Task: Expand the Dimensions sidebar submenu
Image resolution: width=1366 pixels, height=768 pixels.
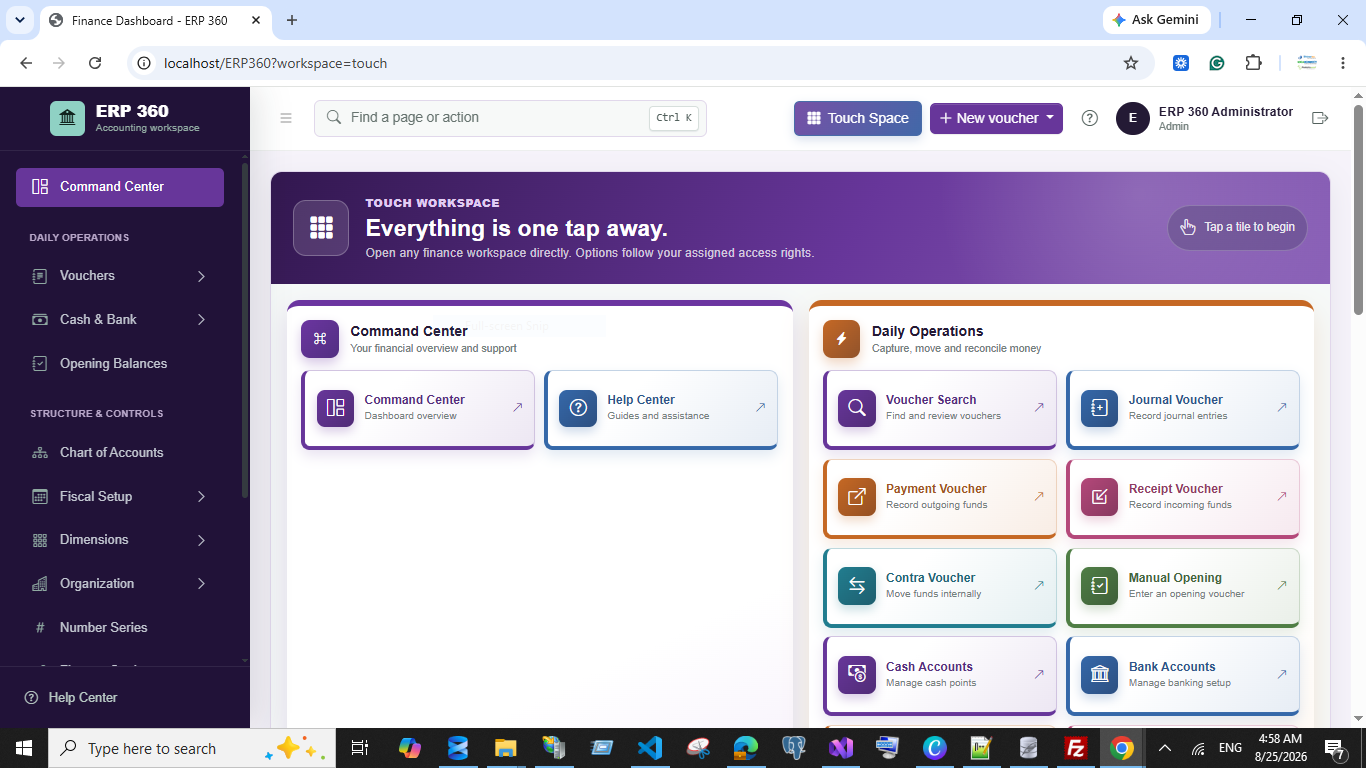Action: 201,540
